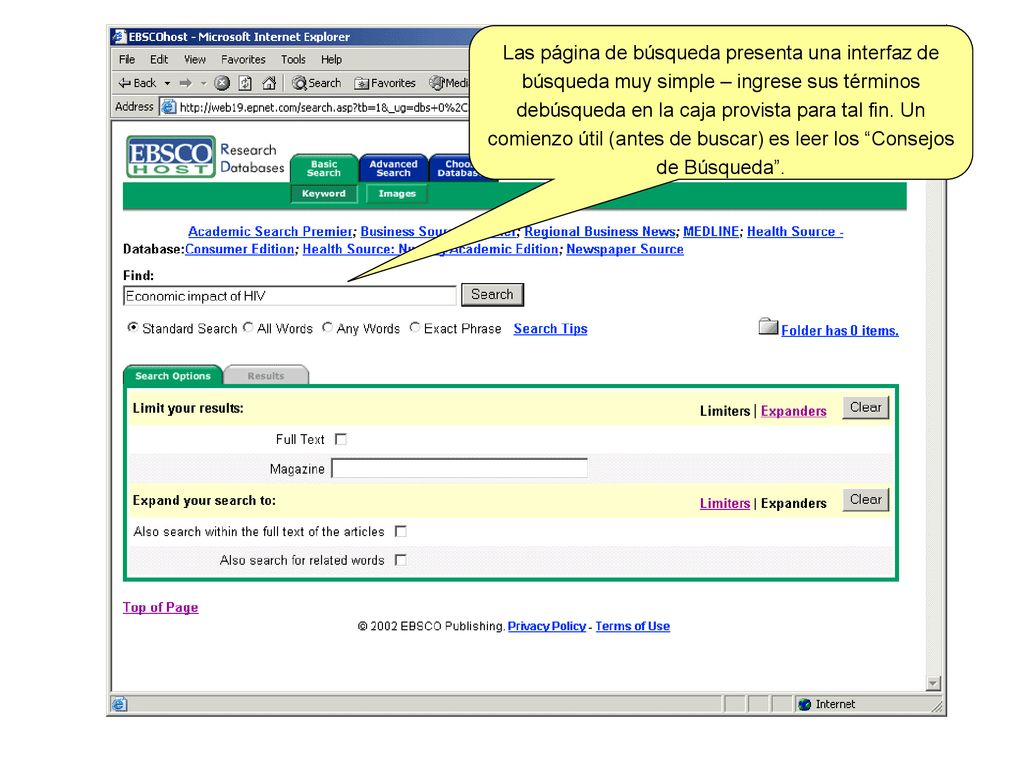Select the Images sub-tab
This screenshot has height=768, width=1024.
tap(396, 194)
